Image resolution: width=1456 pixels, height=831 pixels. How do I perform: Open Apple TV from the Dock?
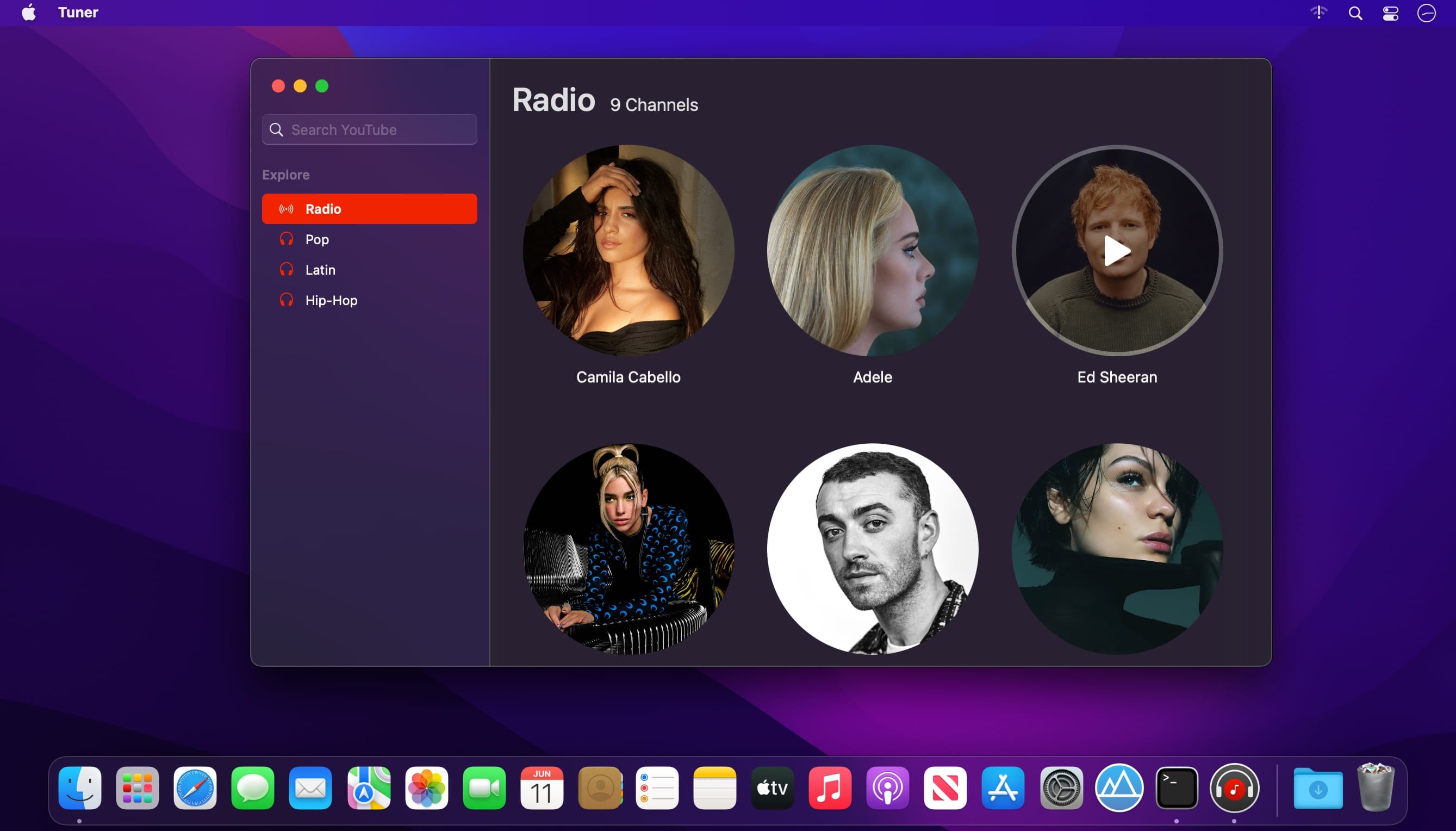click(773, 787)
